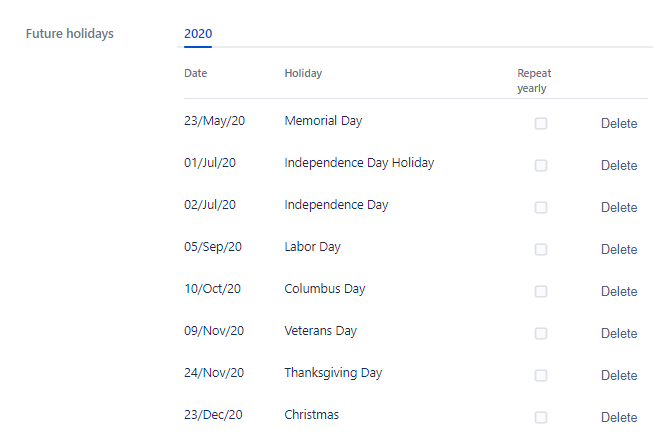This screenshot has width=653, height=445.
Task: Delete the Independence Day entry on 02/Jul/20
Action: pos(618,208)
